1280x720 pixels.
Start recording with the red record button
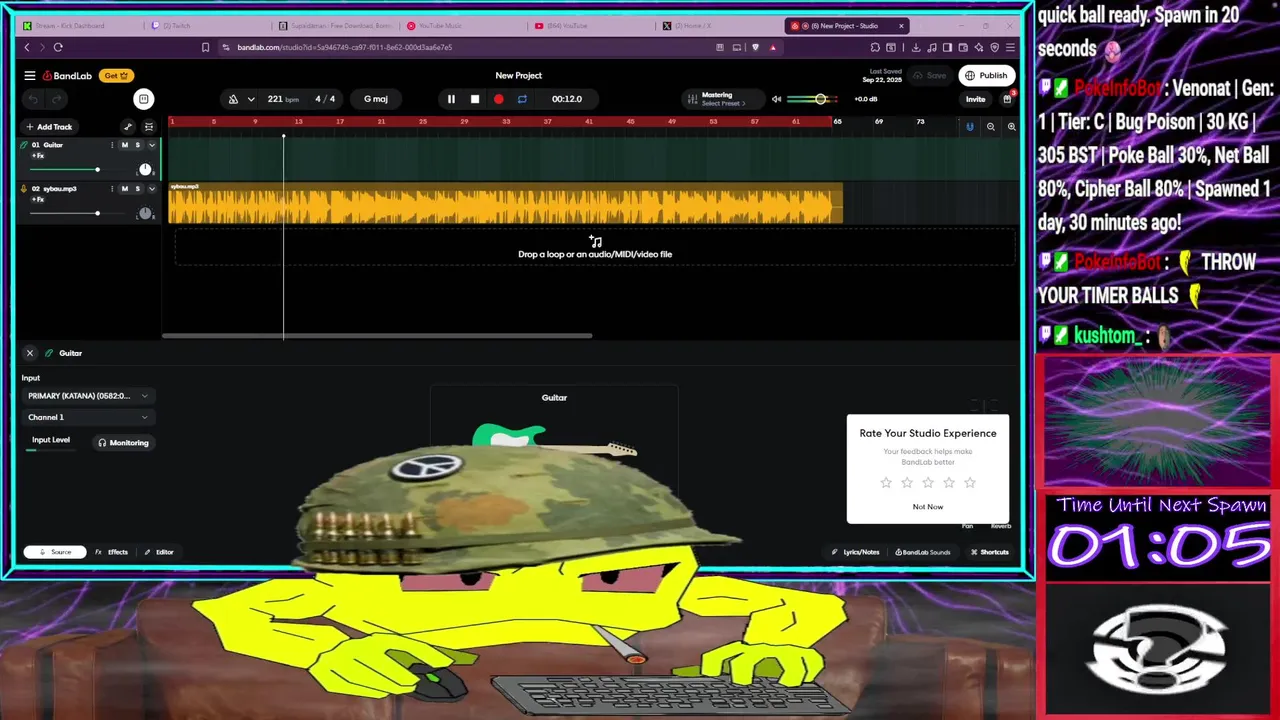pos(499,99)
